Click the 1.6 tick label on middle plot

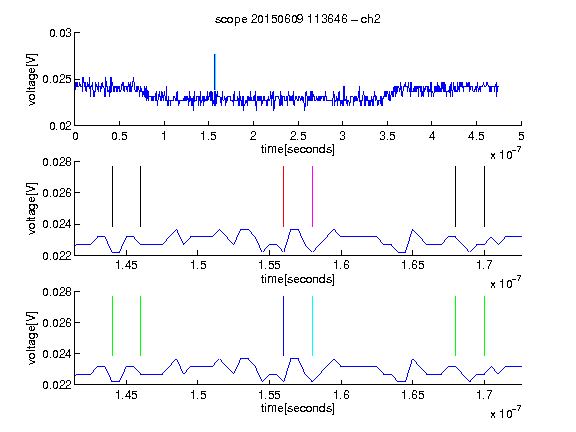click(x=341, y=265)
